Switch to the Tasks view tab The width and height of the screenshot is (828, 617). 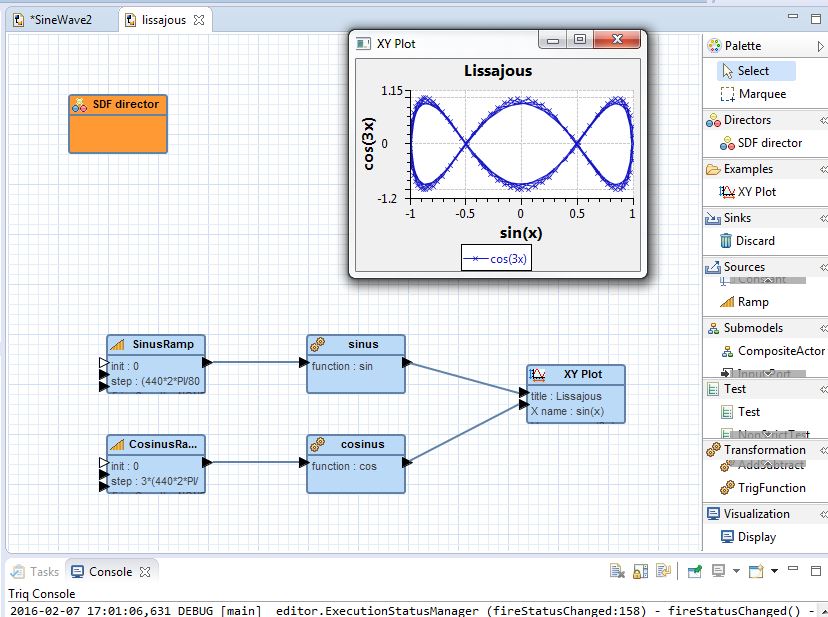tap(35, 572)
